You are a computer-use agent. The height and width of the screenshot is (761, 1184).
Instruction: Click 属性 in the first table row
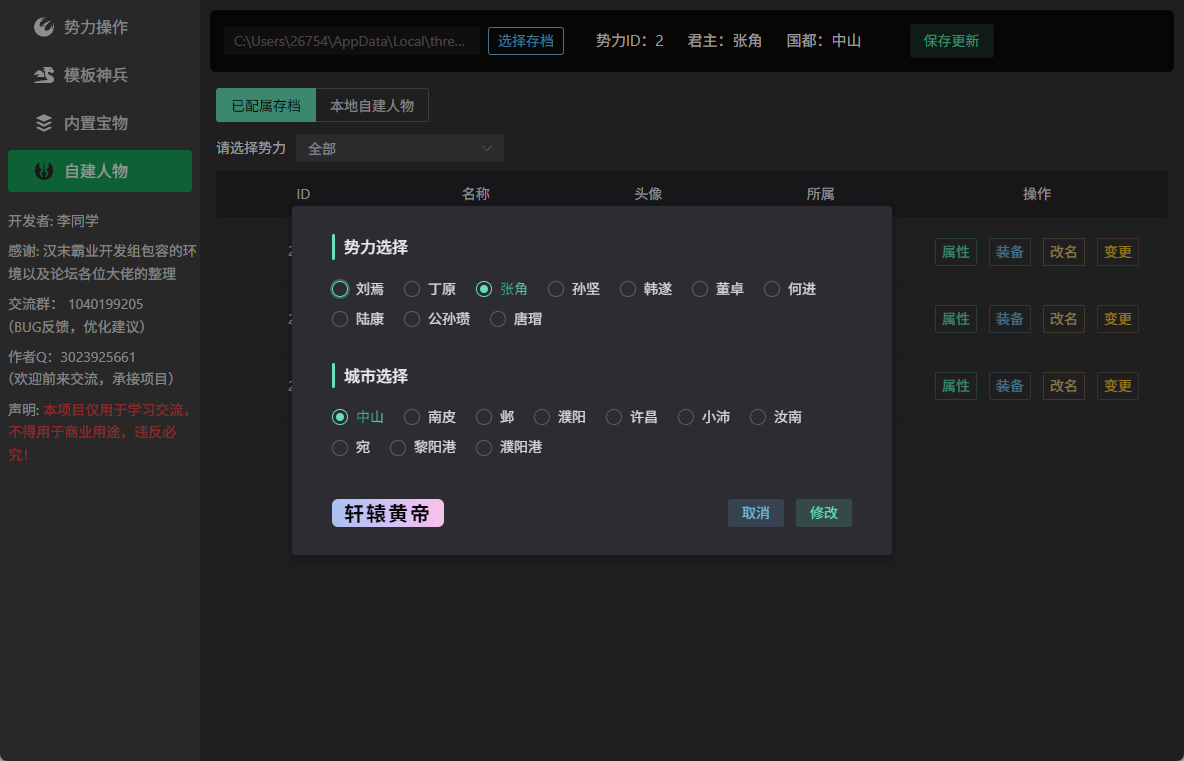tap(956, 252)
